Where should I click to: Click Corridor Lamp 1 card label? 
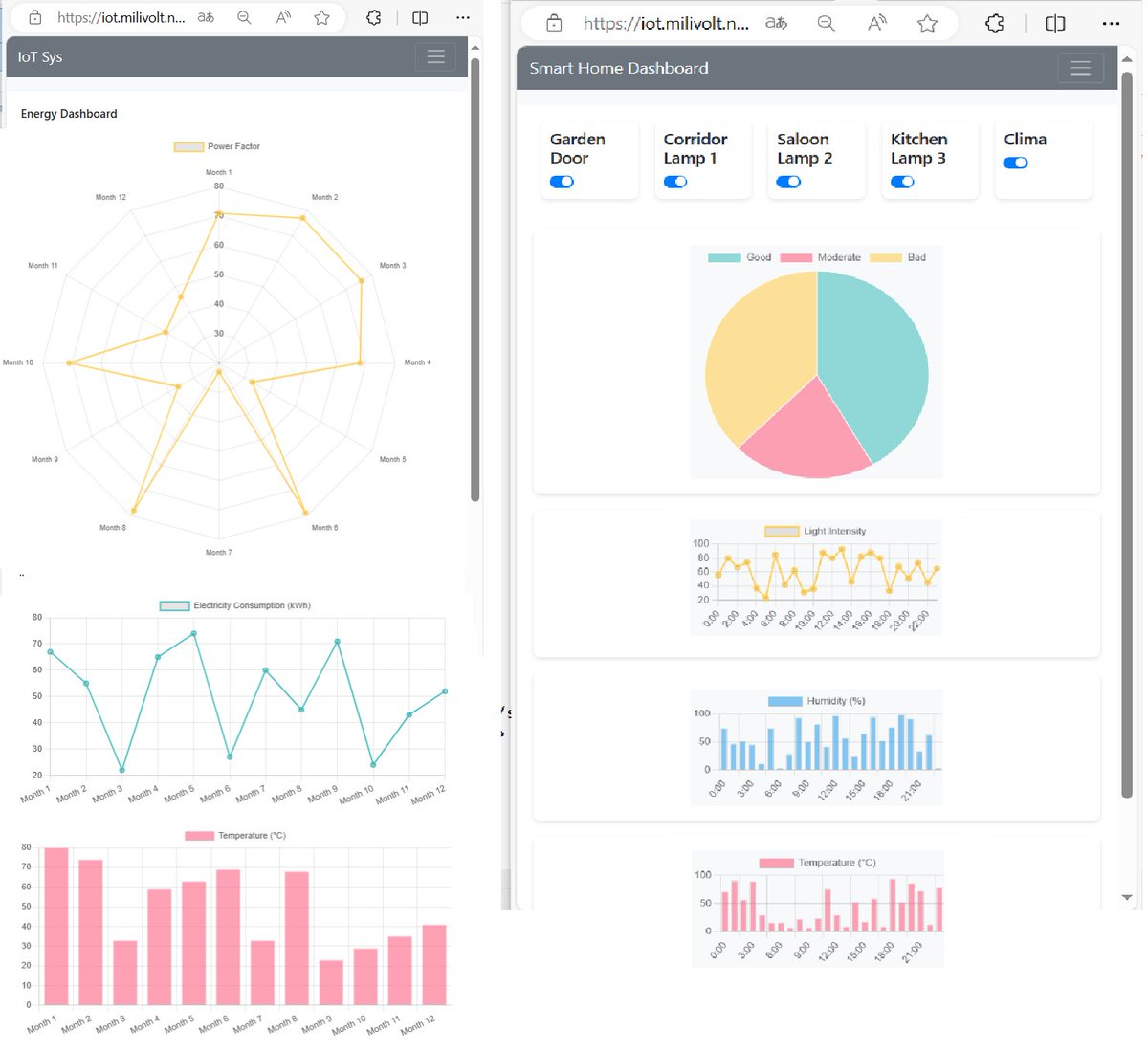click(695, 148)
